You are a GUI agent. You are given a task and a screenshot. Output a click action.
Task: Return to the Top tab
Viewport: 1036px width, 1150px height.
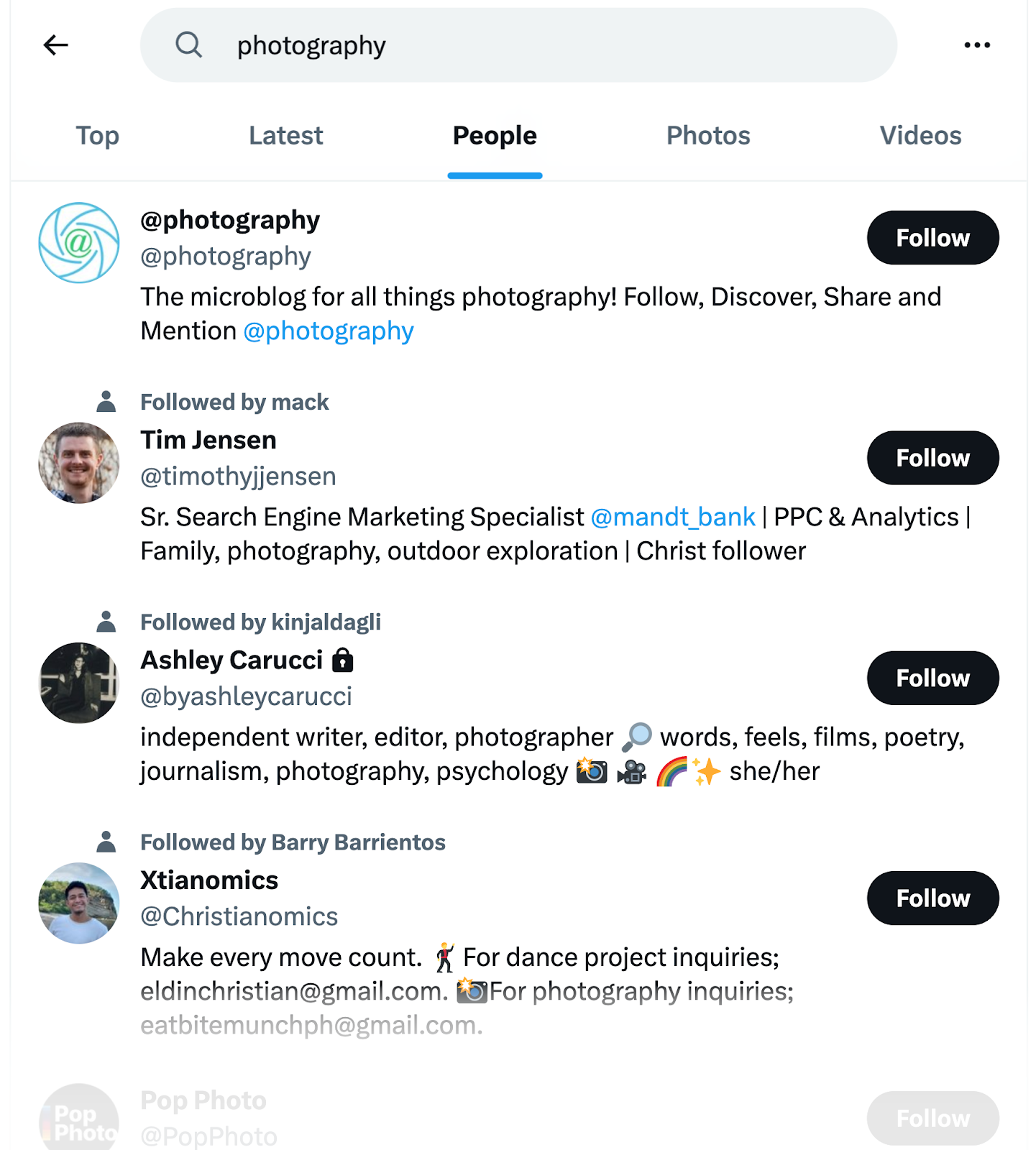coord(97,135)
